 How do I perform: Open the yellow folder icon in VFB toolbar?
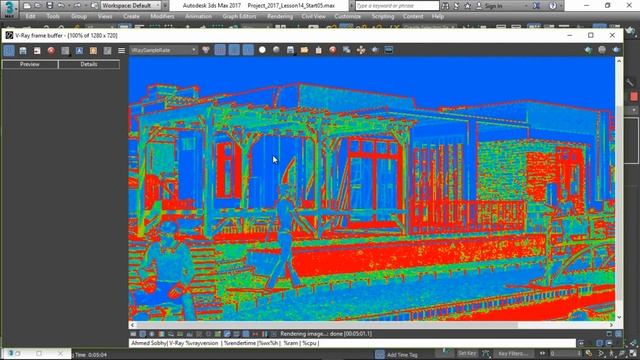click(304, 50)
